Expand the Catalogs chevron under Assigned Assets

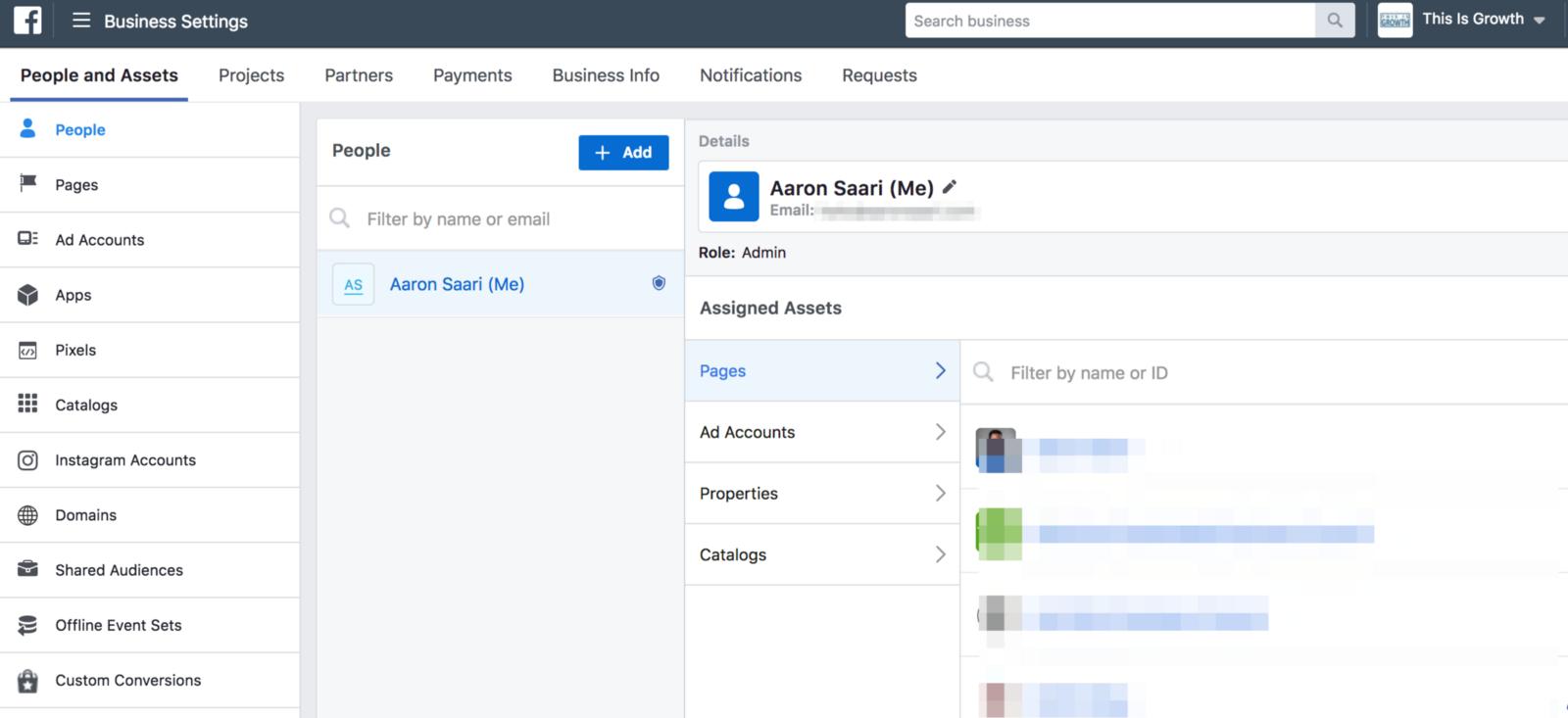[x=940, y=554]
